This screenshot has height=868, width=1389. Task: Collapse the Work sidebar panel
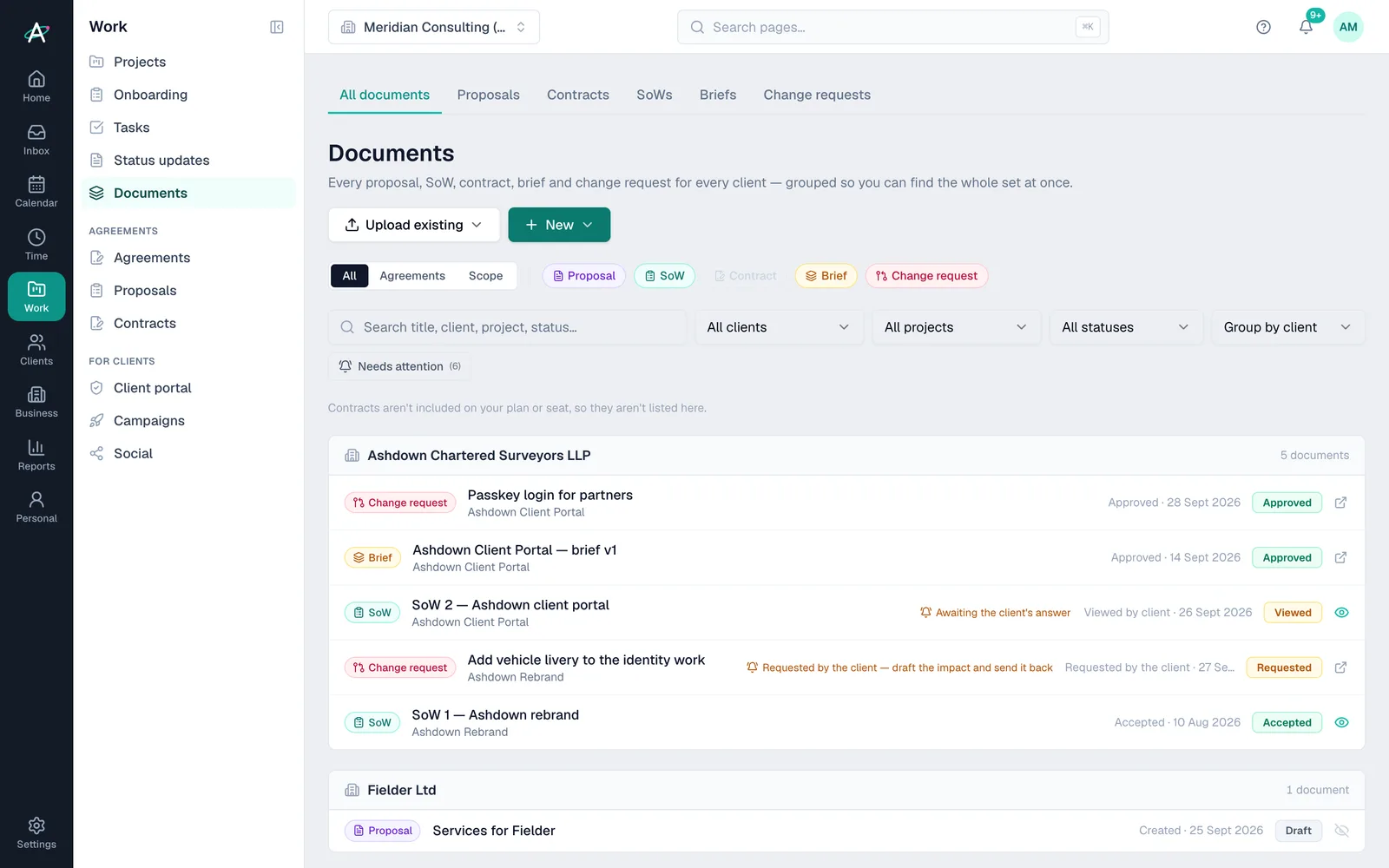[x=277, y=27]
